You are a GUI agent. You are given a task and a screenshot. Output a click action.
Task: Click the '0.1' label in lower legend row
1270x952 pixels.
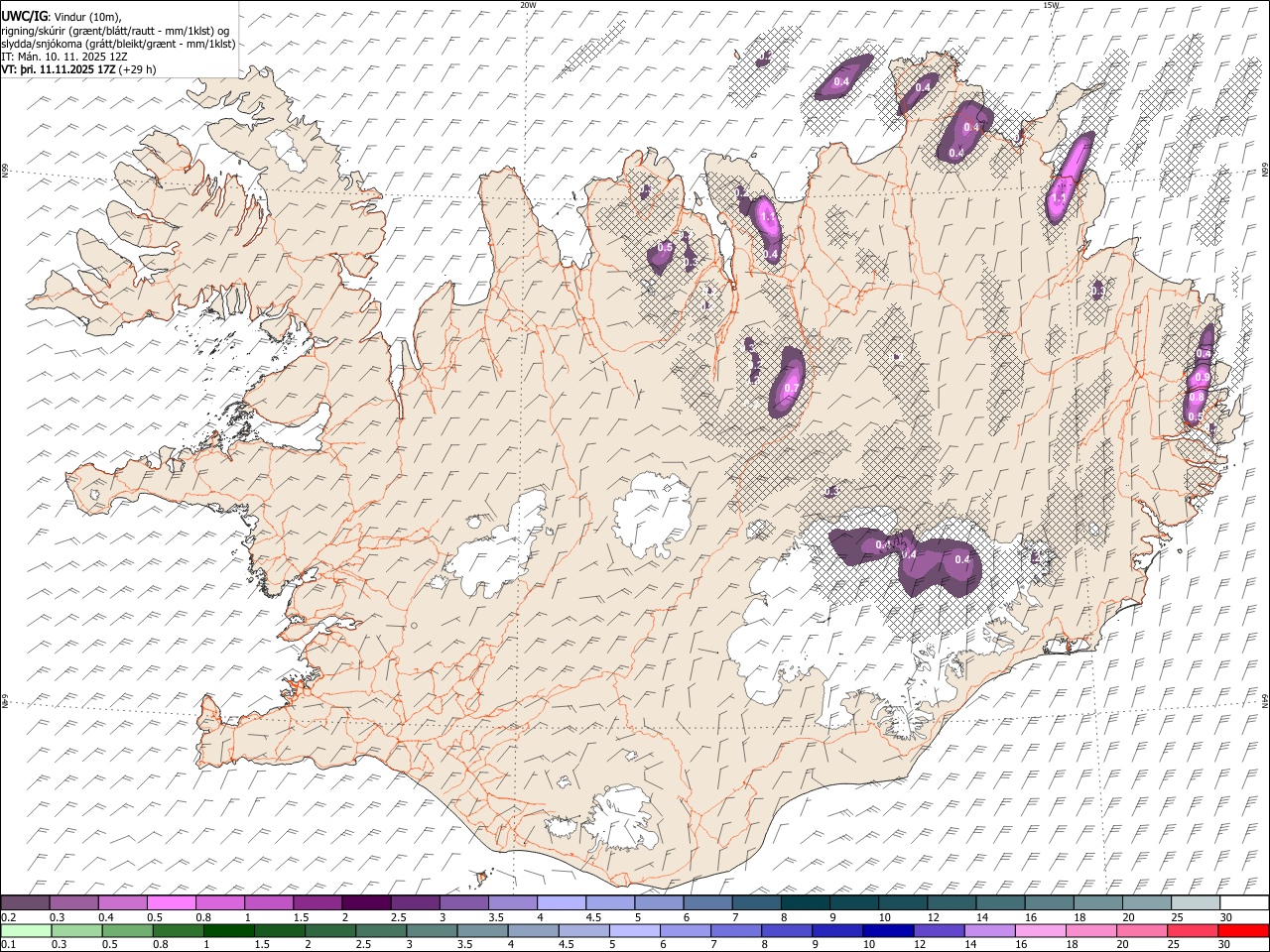8,945
